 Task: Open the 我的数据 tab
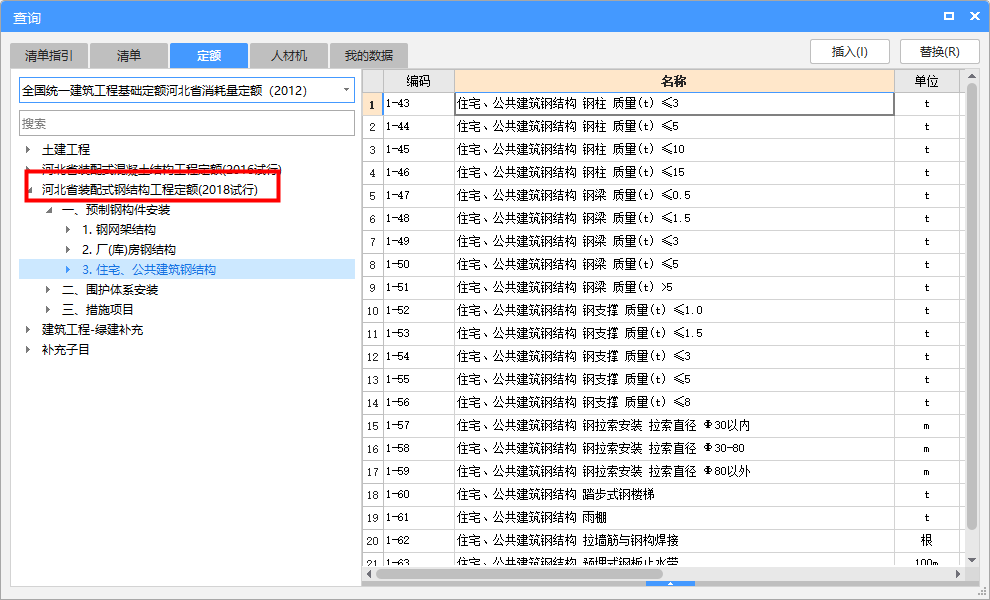(369, 56)
